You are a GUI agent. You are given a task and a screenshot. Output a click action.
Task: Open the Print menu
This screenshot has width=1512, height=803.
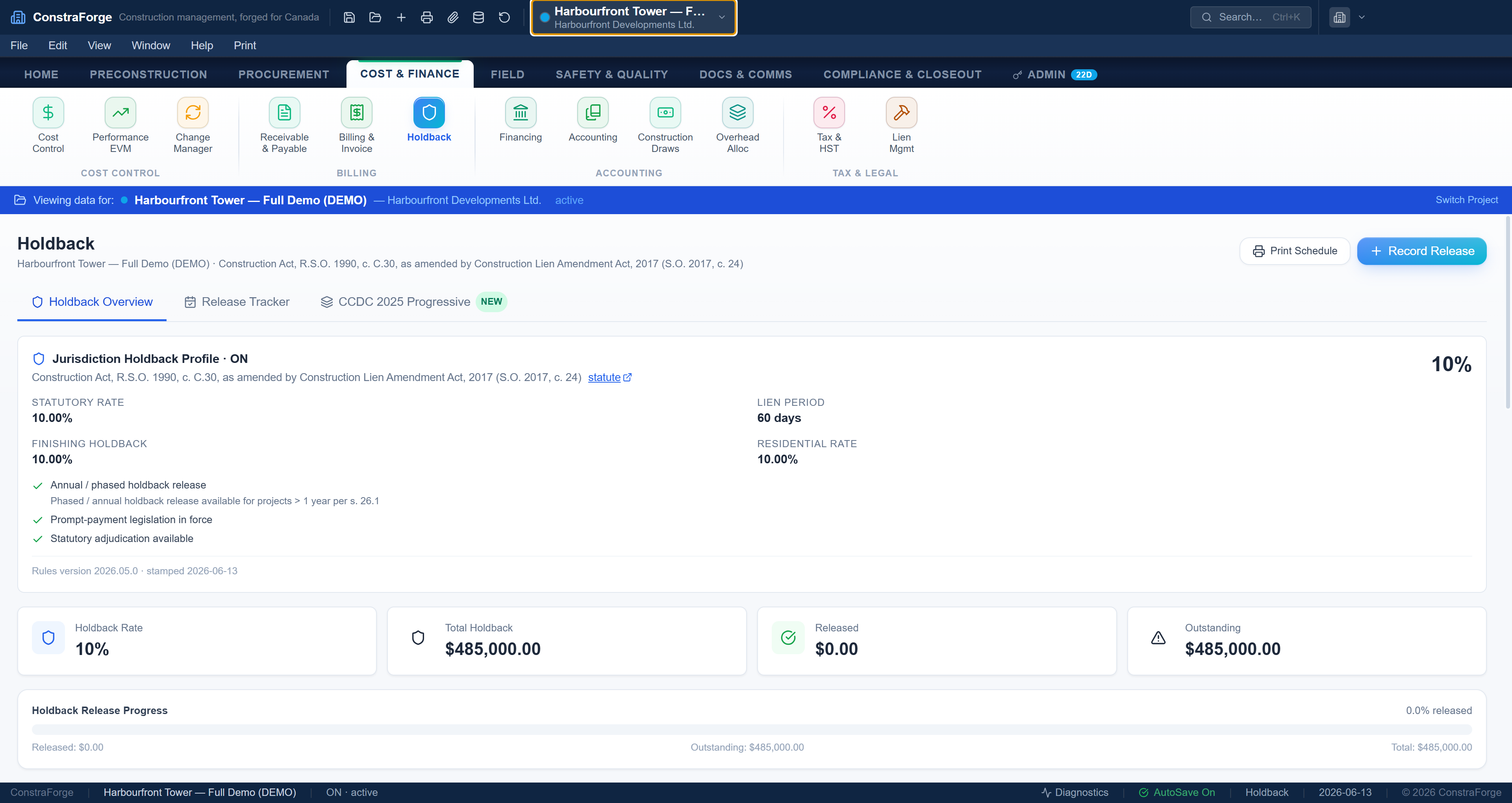tap(245, 45)
